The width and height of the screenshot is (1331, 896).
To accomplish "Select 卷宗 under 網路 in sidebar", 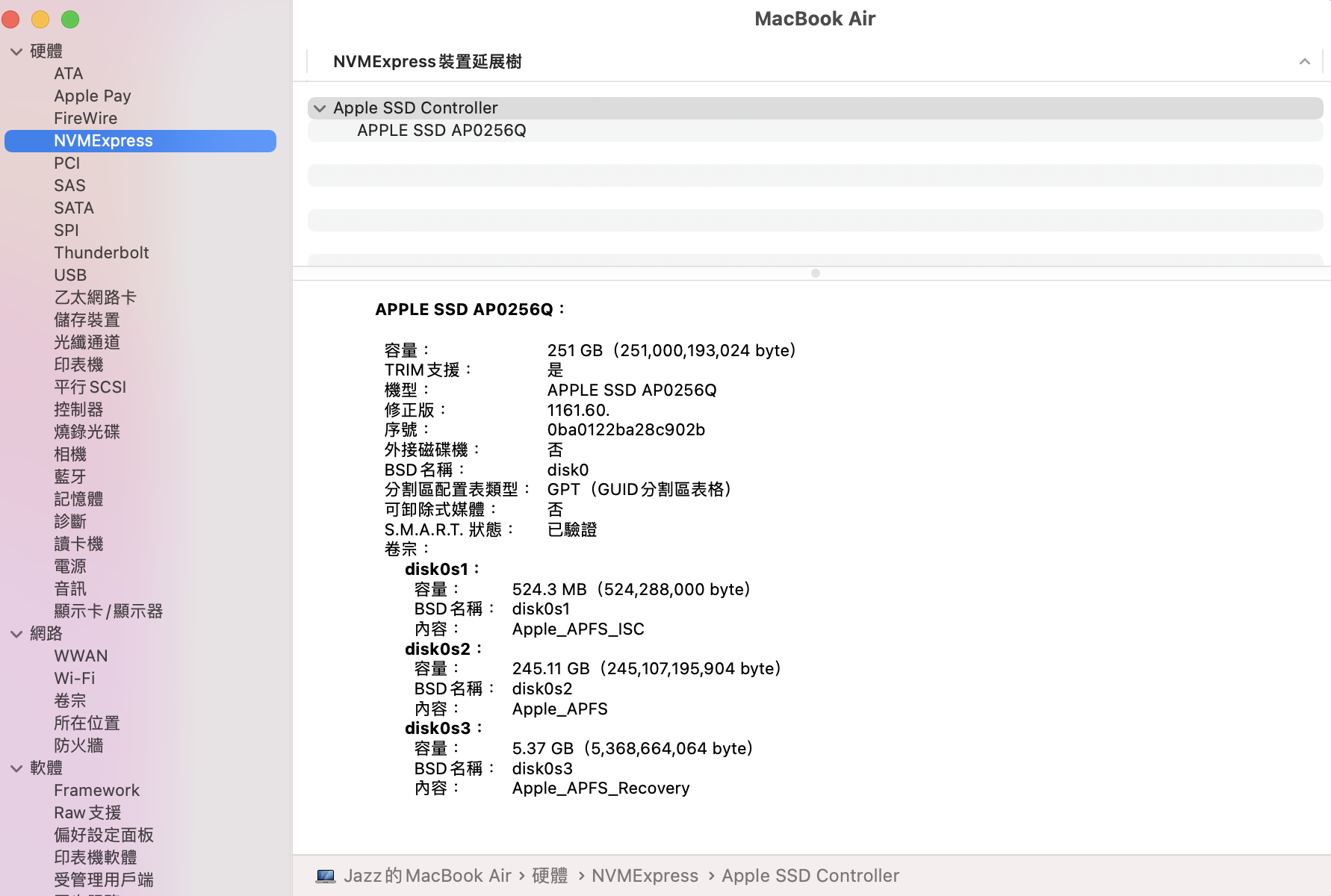I will 71,701.
